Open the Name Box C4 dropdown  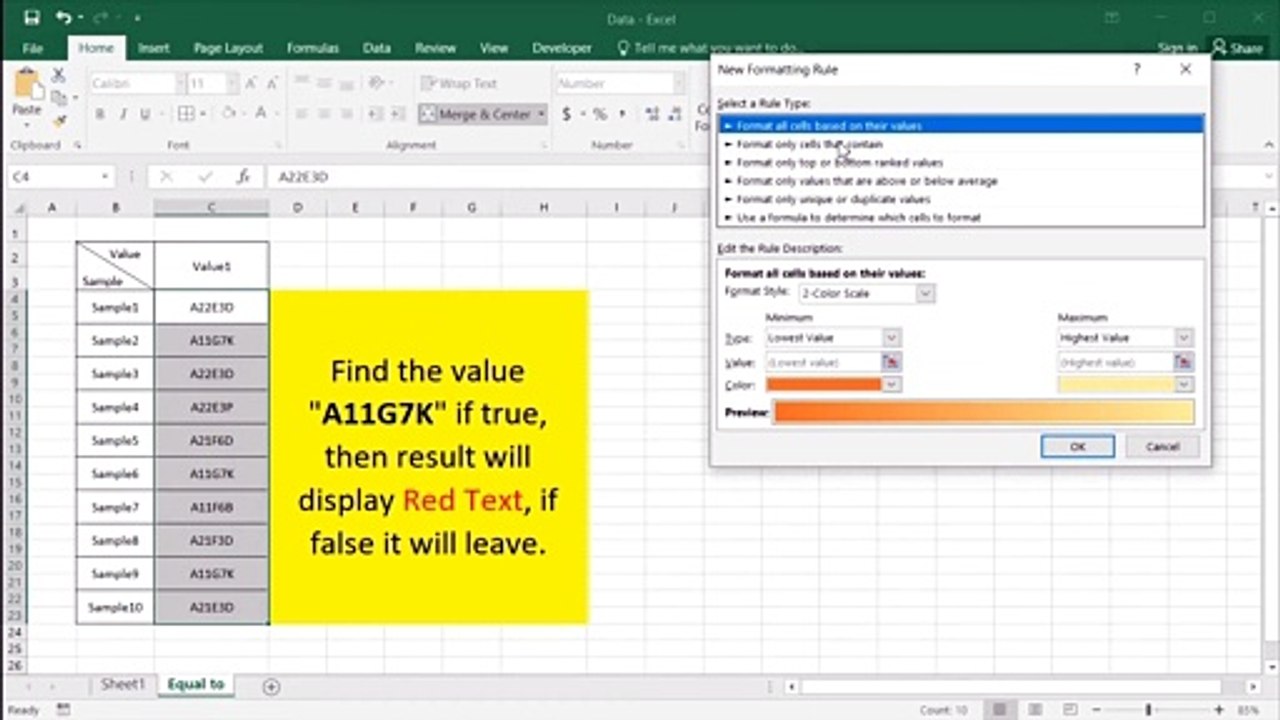[105, 176]
